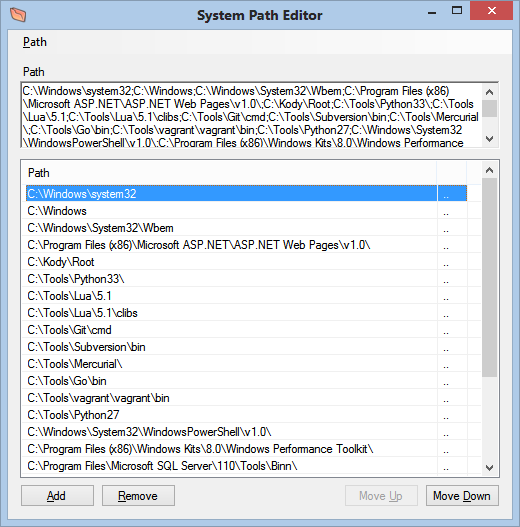
Task: Click the path list scroll up arrow
Action: pos(489,170)
